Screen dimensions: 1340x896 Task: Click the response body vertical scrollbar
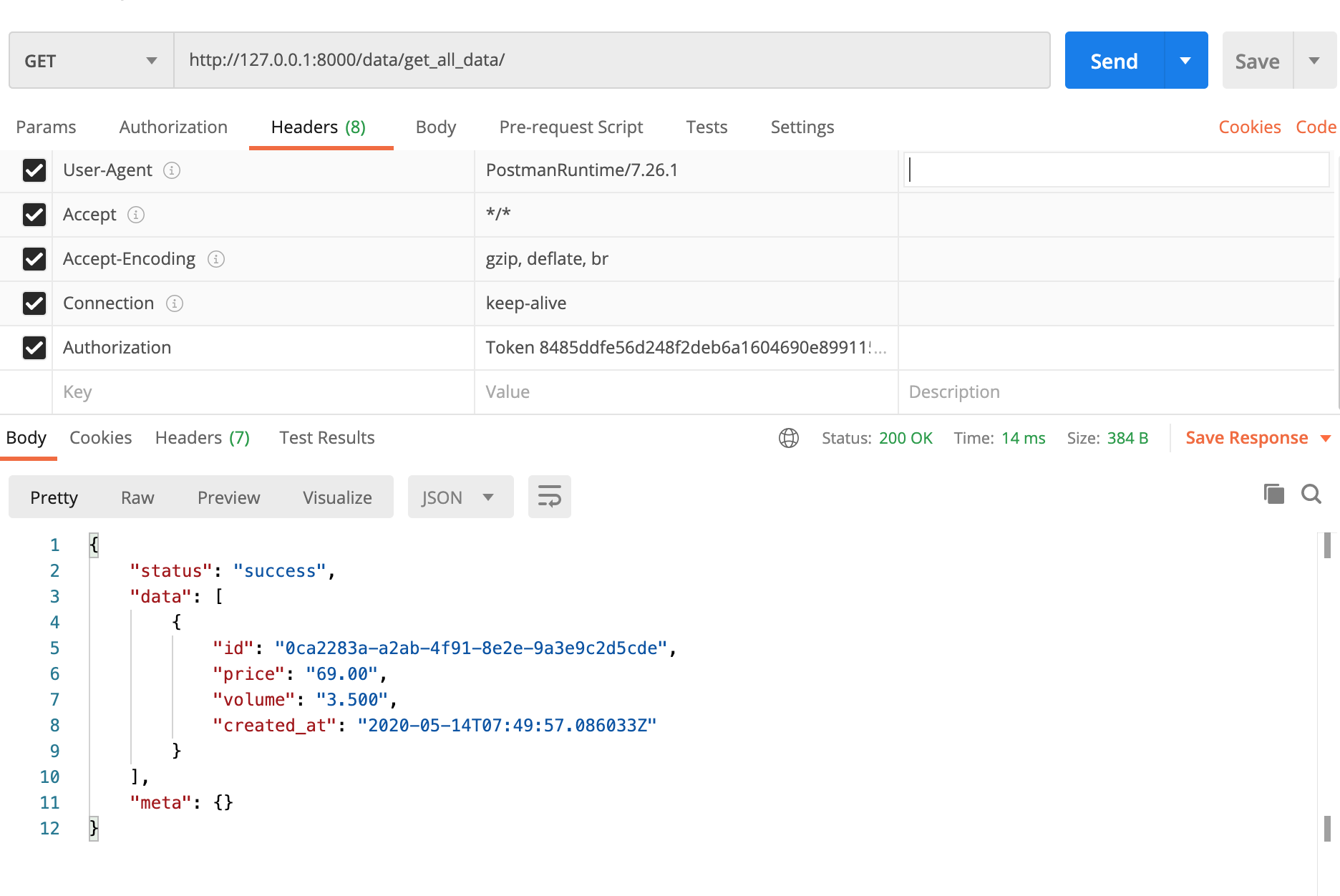(1327, 545)
